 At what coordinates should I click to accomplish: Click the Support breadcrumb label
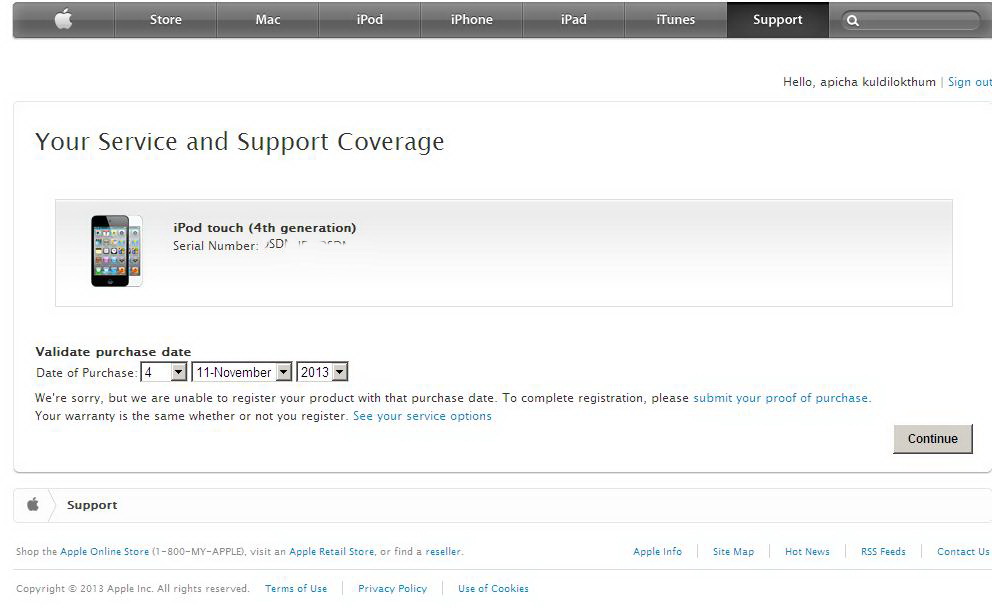[x=92, y=505]
